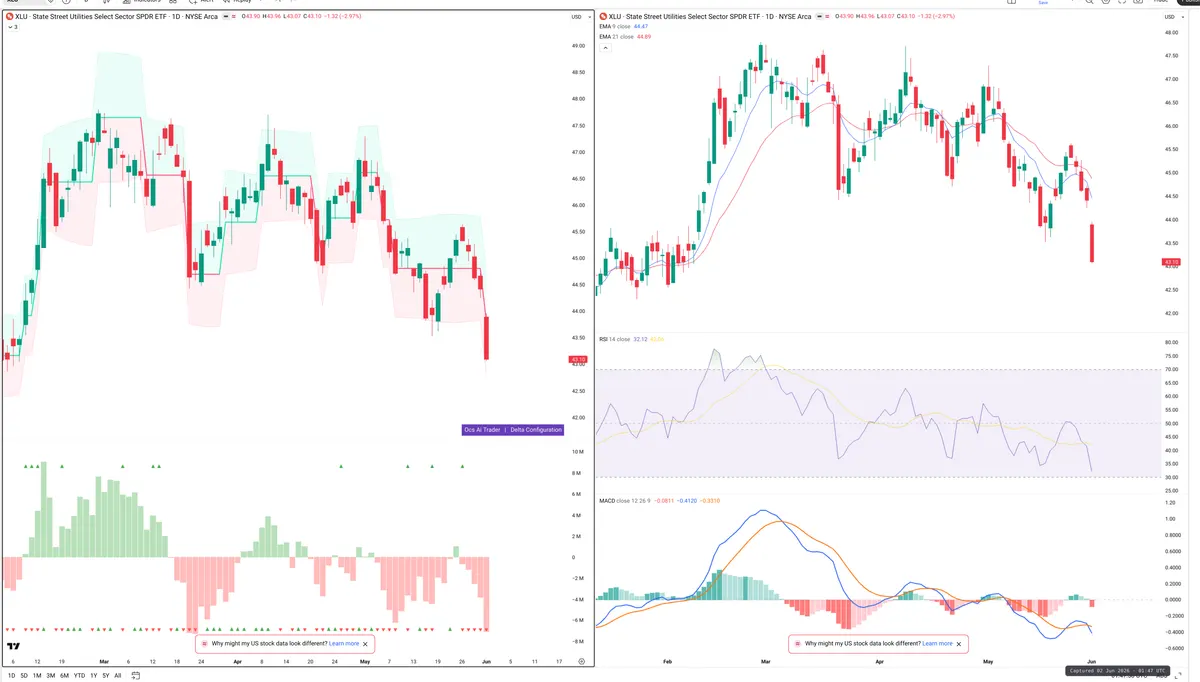This screenshot has width=1200, height=682.
Task: Close the left chart's stock data notice
Action: click(366, 644)
